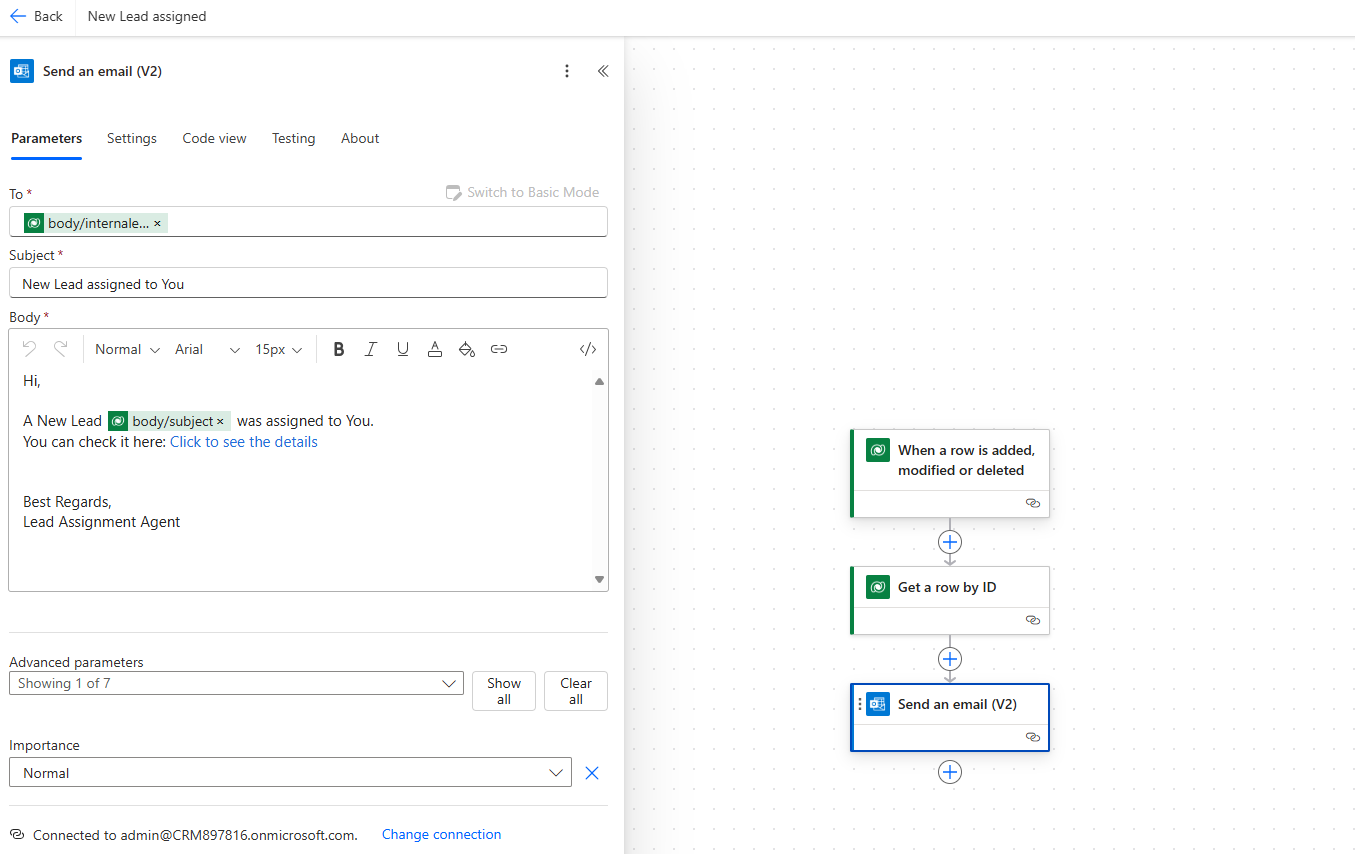Insert a hyperlink using the link icon
The height and width of the screenshot is (854, 1355).
click(499, 348)
